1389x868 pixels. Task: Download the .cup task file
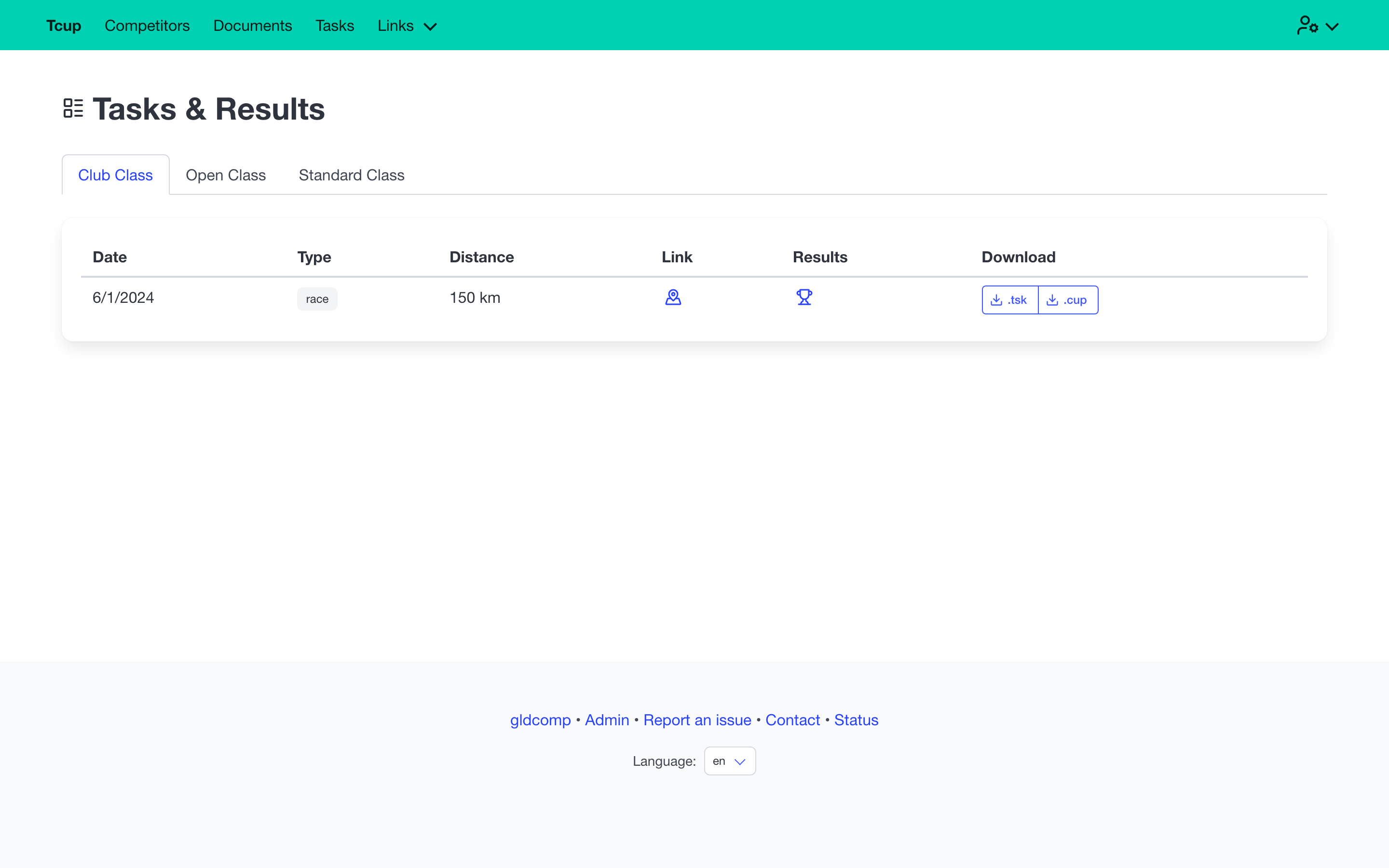[1068, 299]
